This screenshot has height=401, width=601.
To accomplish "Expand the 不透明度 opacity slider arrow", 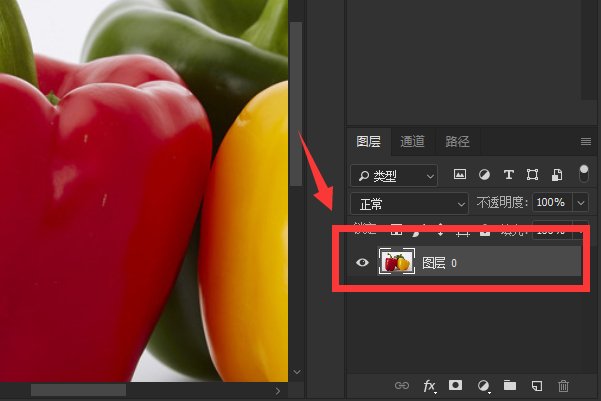I will 581,203.
